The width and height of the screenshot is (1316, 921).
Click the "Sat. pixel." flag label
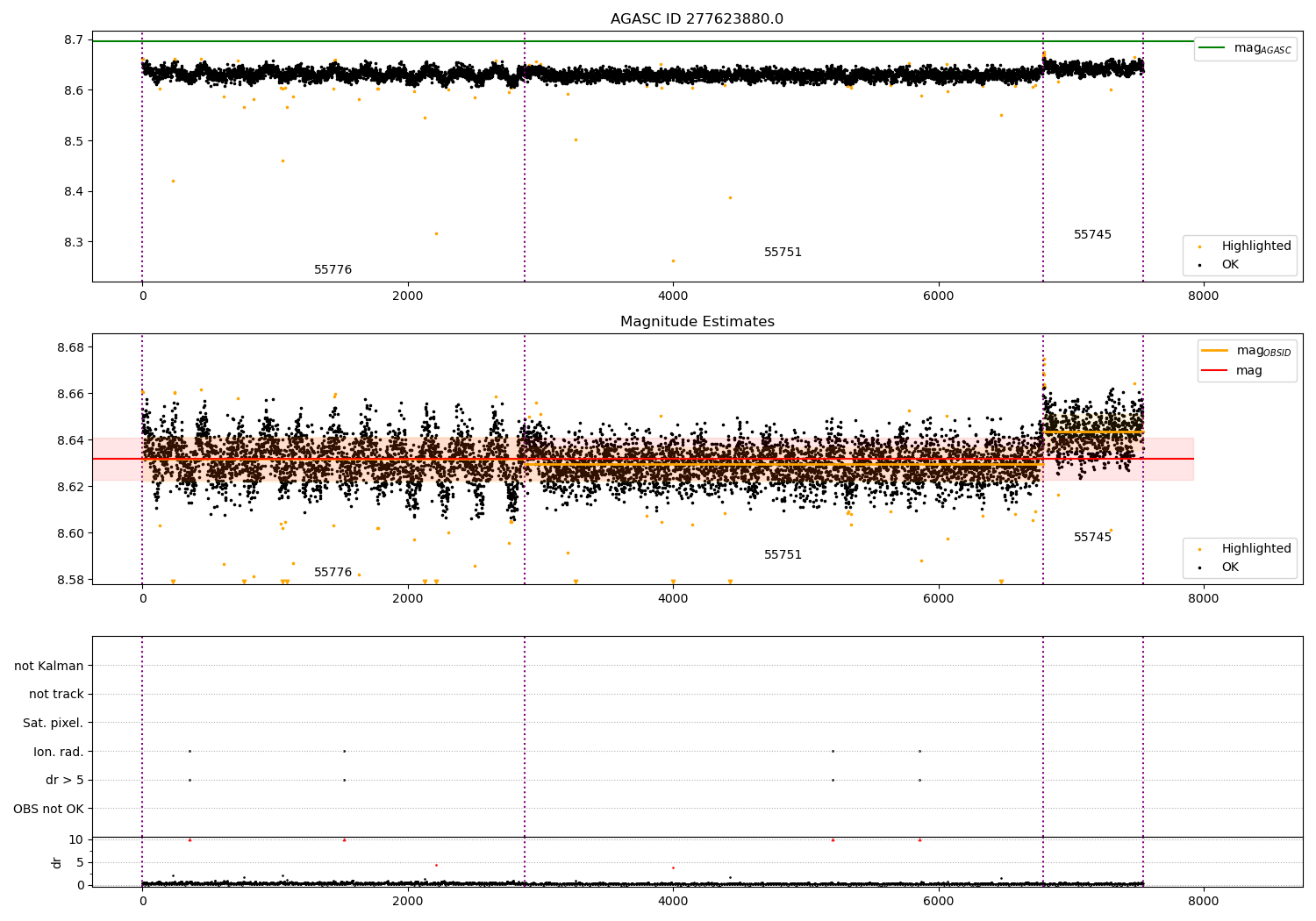click(x=54, y=723)
